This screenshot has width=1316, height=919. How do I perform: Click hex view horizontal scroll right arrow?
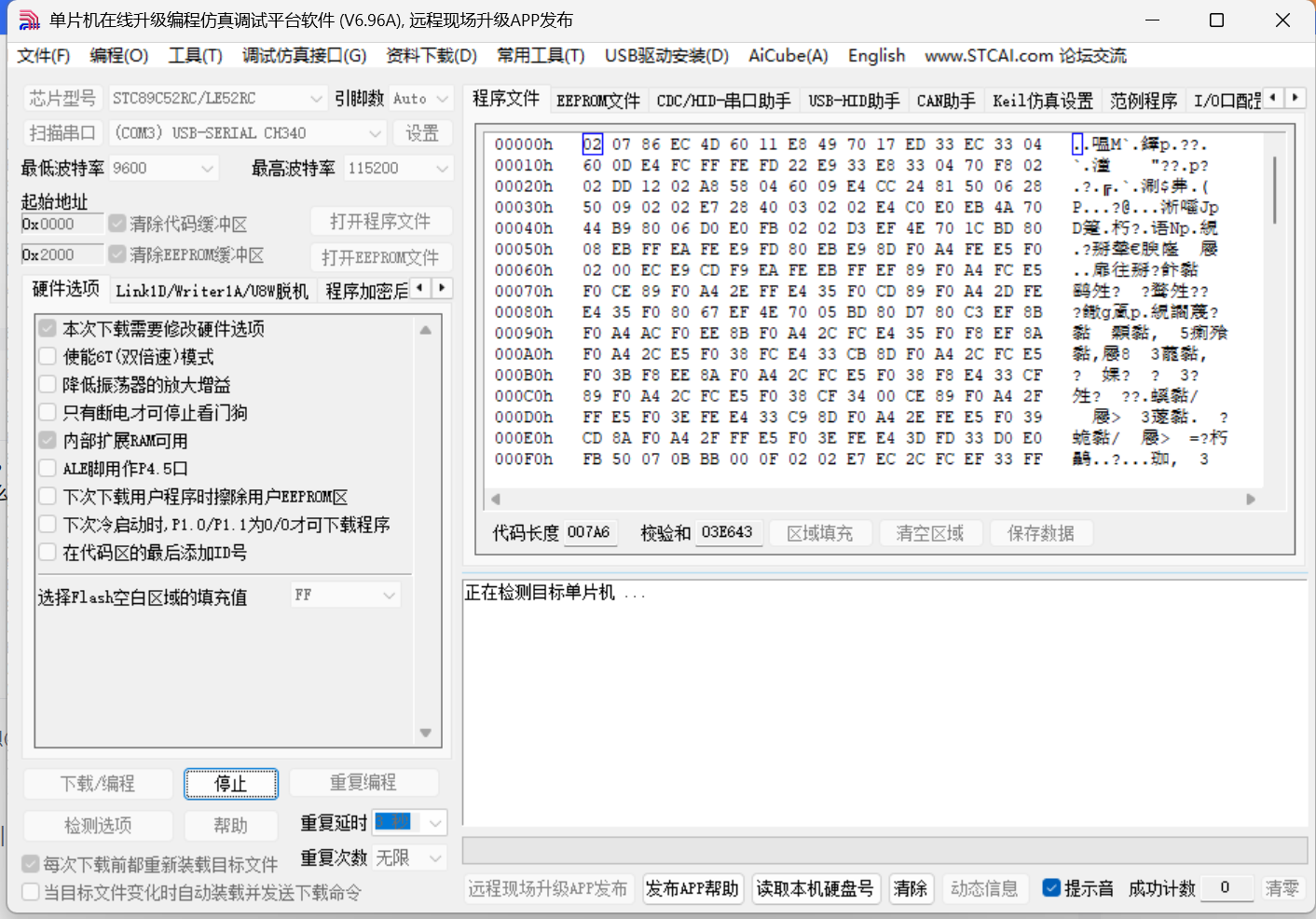click(1251, 499)
